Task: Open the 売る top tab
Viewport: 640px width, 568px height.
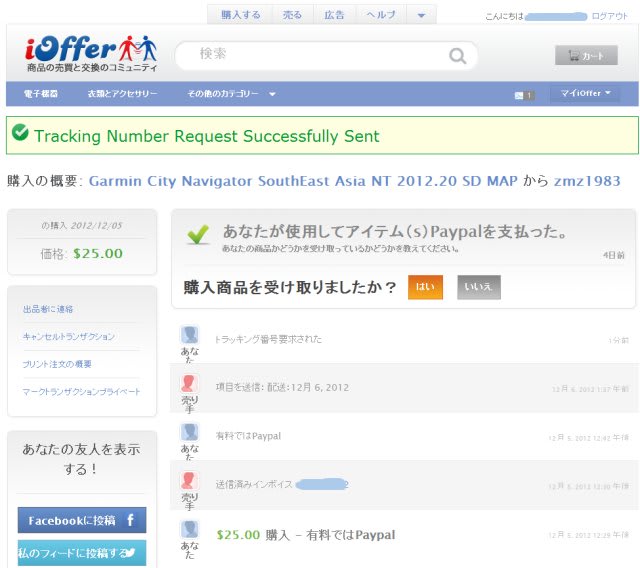Action: pyautogui.click(x=292, y=15)
